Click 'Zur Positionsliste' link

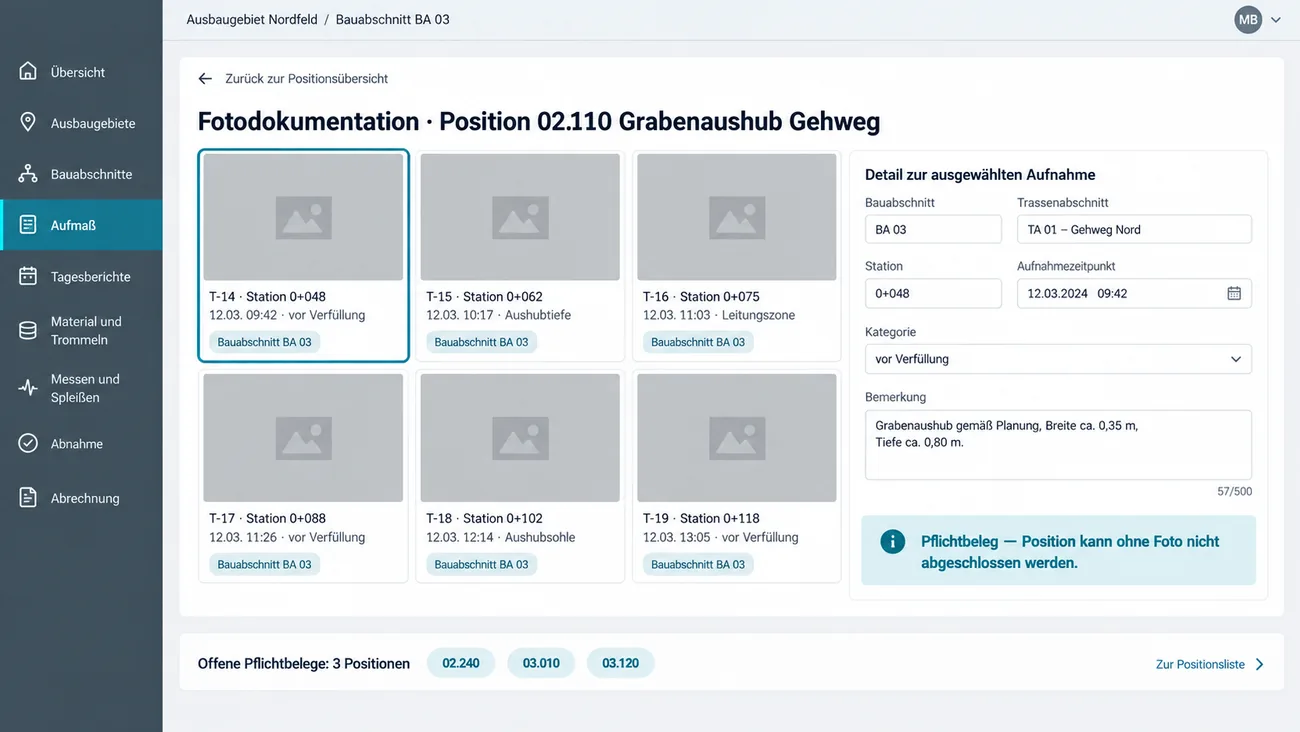(x=1200, y=664)
